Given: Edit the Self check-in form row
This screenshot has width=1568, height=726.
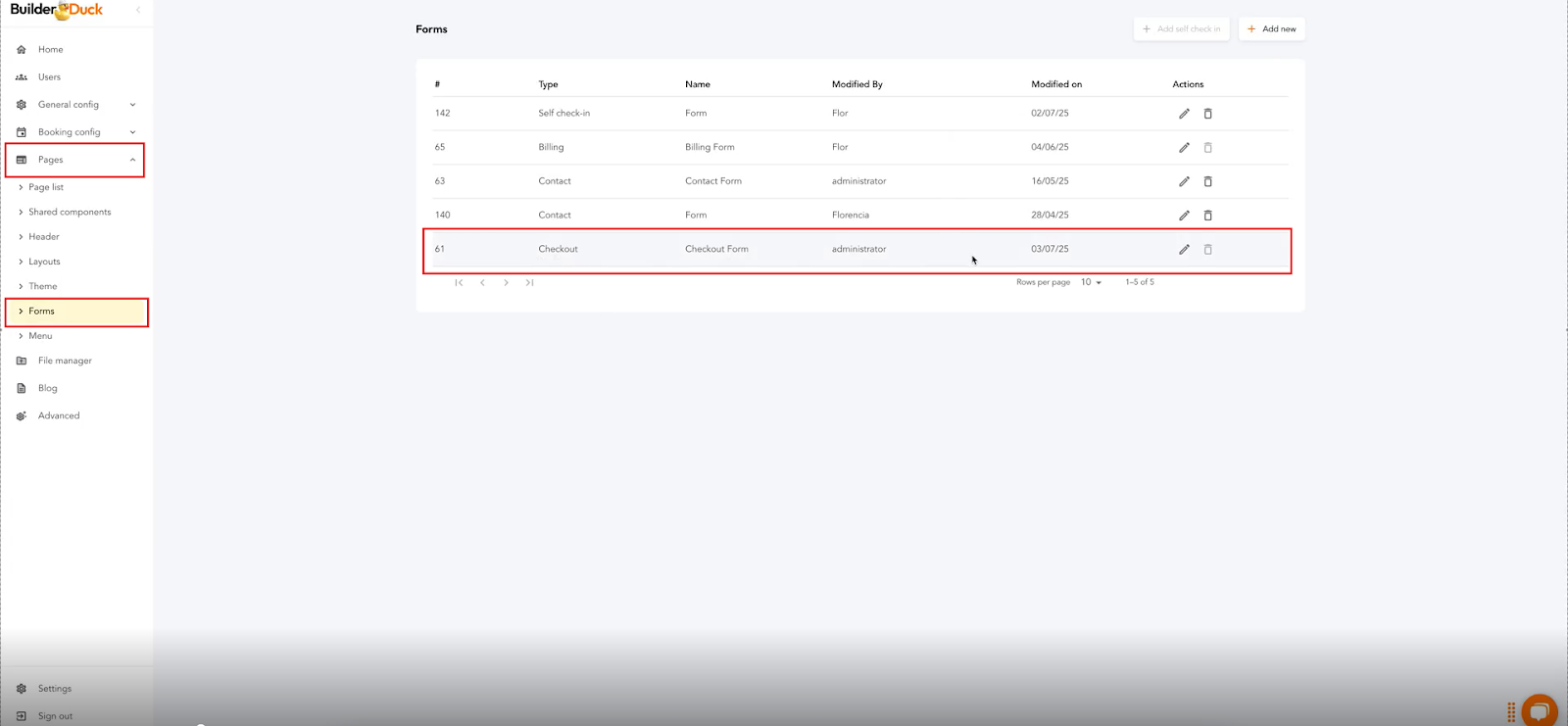Looking at the screenshot, I should tap(1184, 114).
